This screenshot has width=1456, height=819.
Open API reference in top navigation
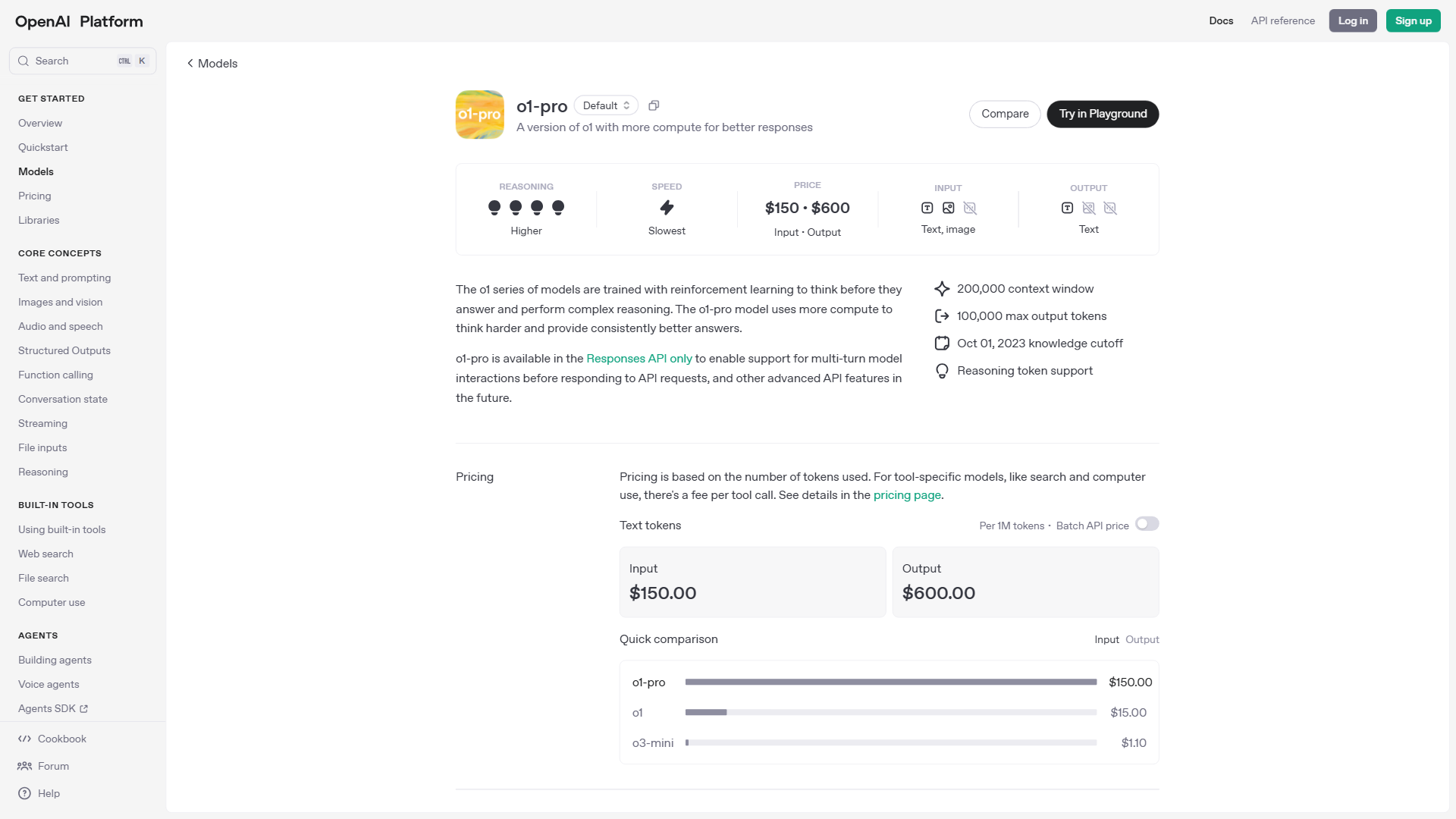tap(1283, 20)
